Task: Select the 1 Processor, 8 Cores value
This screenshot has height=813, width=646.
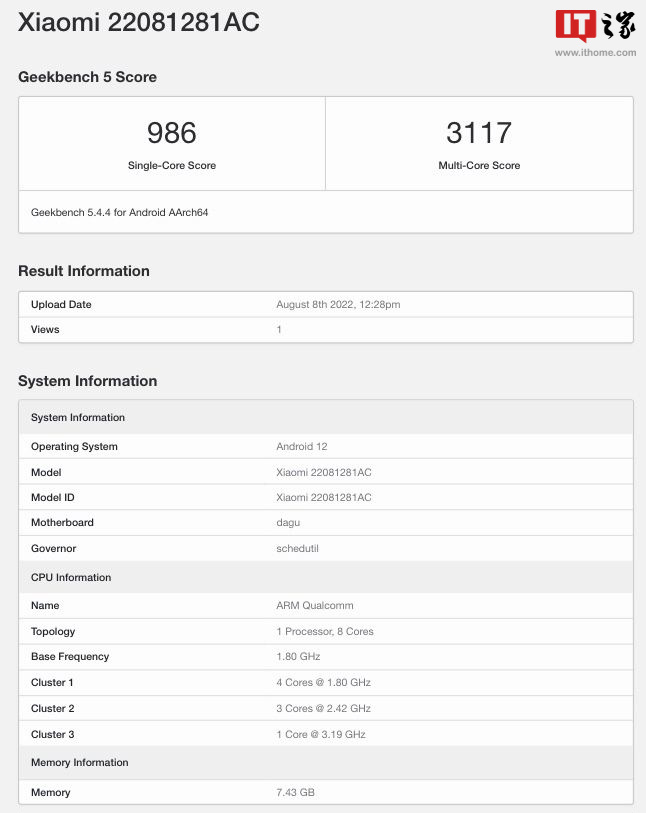Action: pos(325,631)
